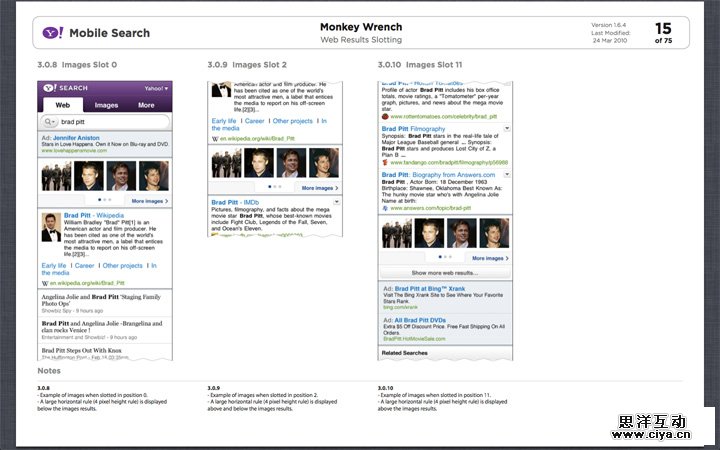Click www.answers.com/topic/brad-pitt URL

431,208
